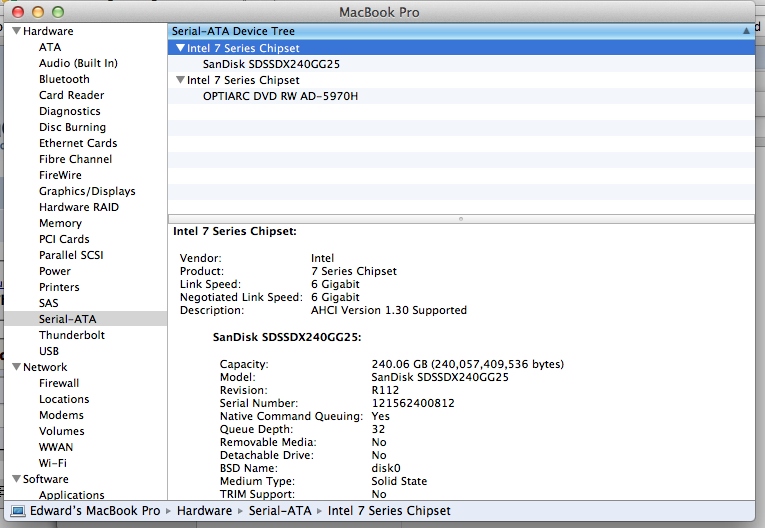Open Thunderbolt hardware section

(x=72, y=335)
